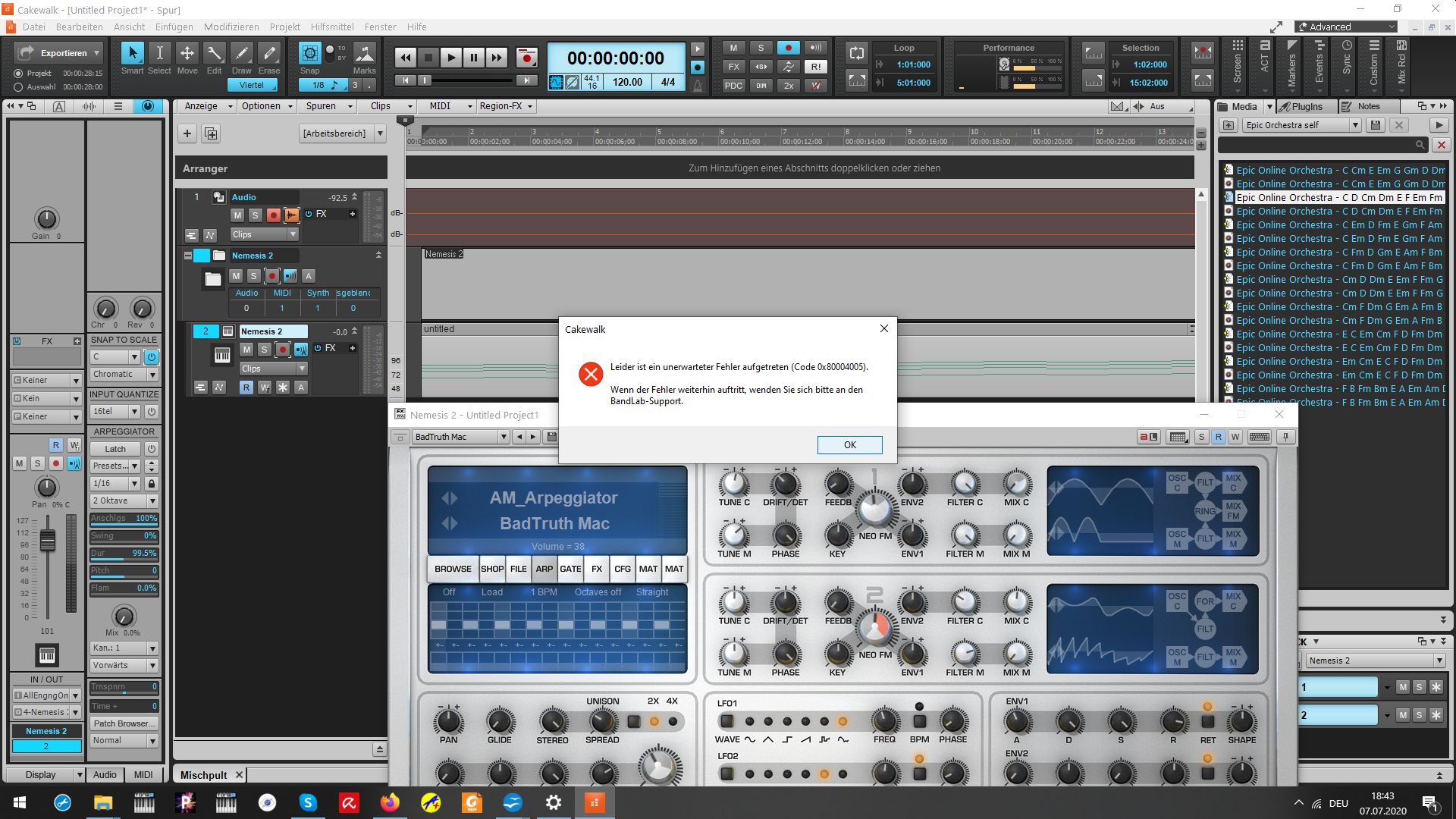Solo the Nemesis 2 MIDI track
Viewport: 1456px width, 819px height.
[x=263, y=349]
